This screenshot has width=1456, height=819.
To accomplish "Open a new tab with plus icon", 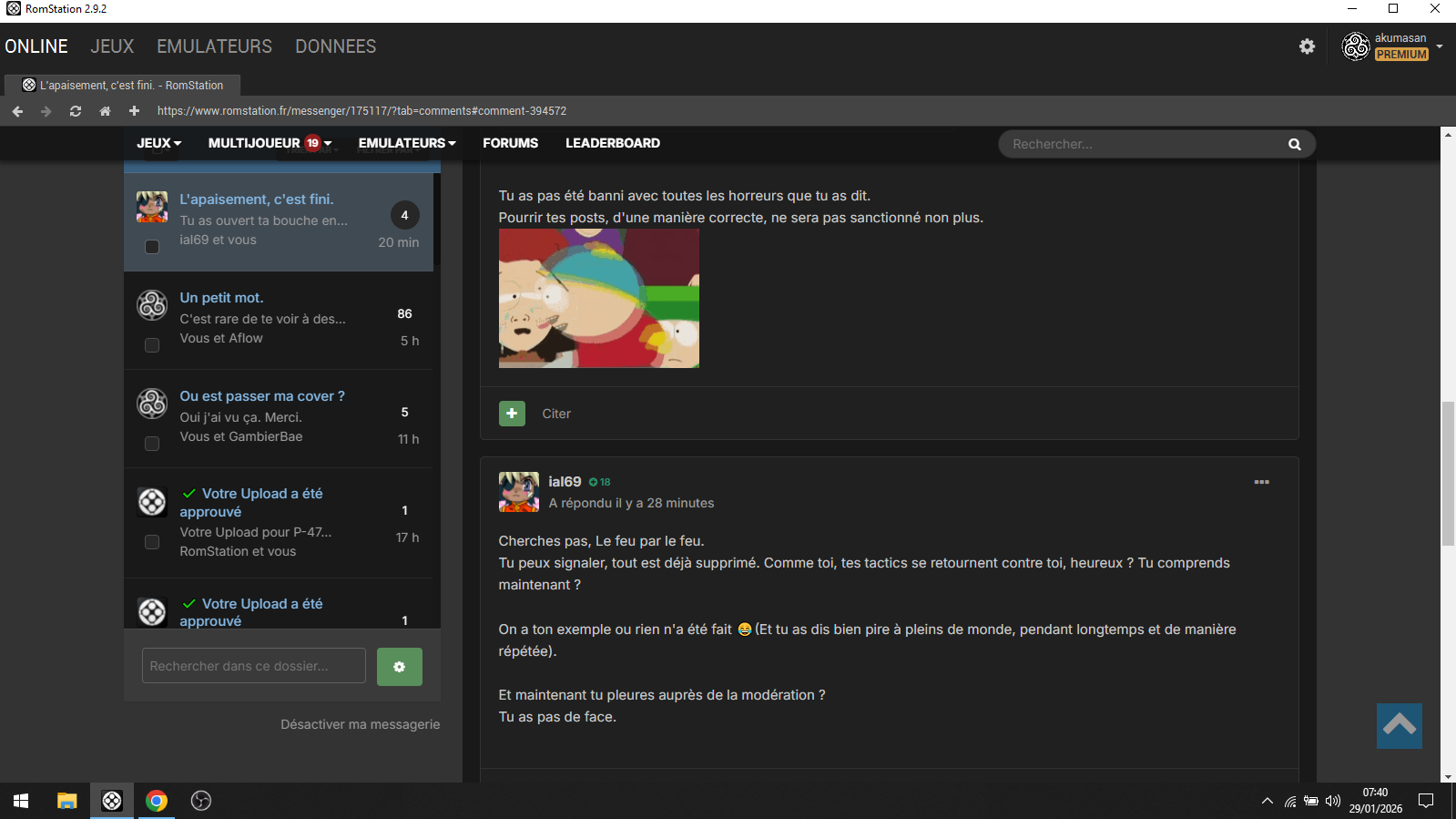I will [134, 111].
